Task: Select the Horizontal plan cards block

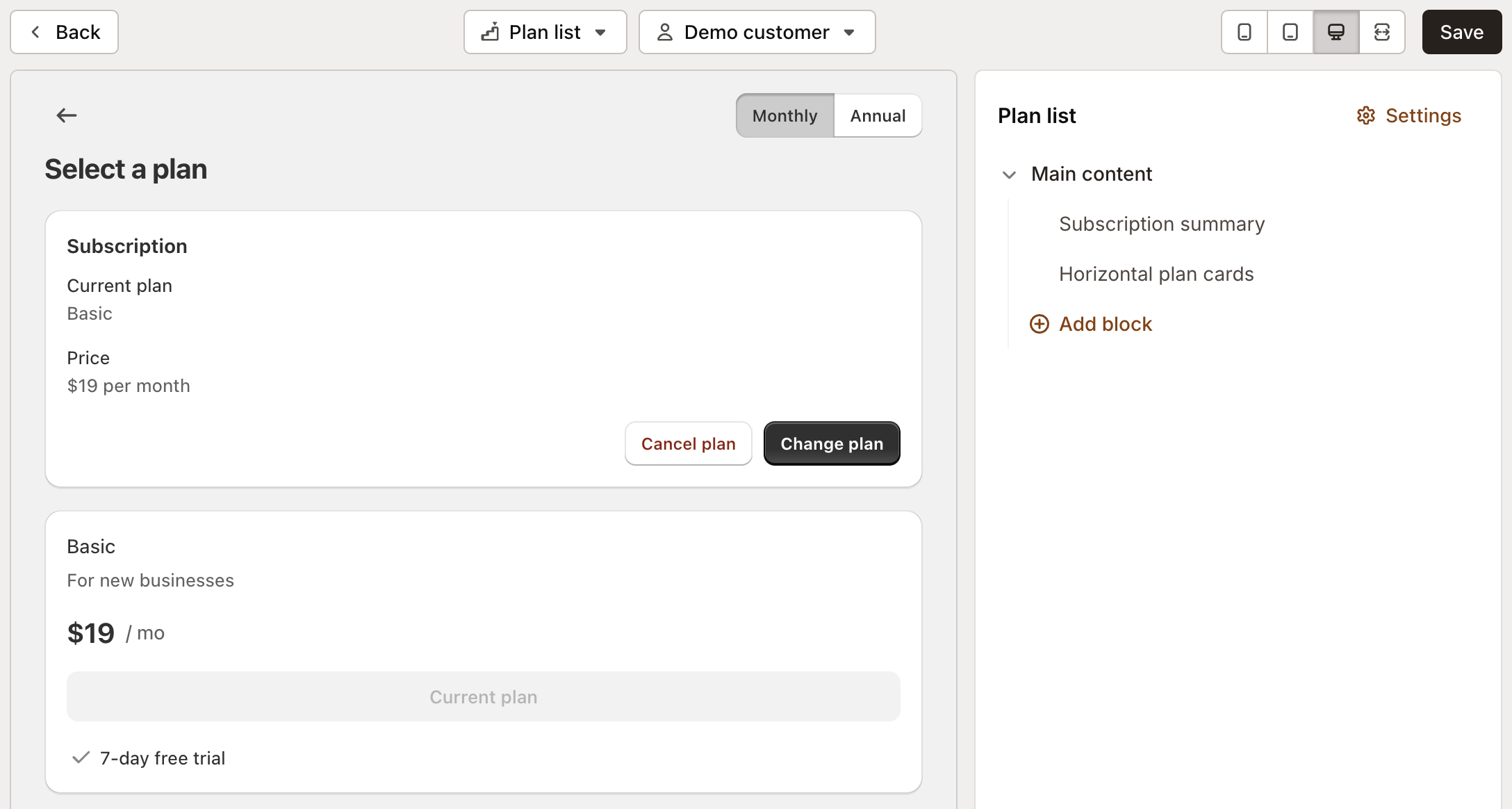Action: [1156, 274]
